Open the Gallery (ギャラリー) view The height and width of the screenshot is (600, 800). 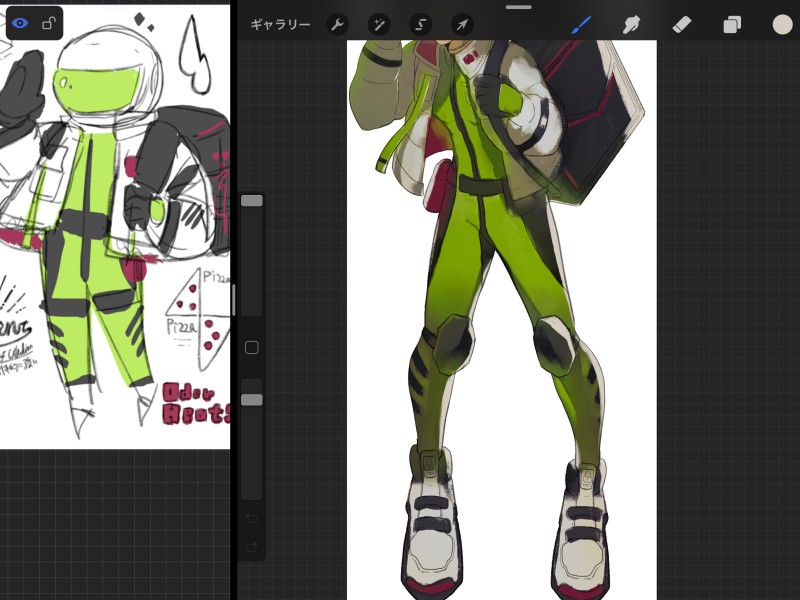pyautogui.click(x=280, y=24)
